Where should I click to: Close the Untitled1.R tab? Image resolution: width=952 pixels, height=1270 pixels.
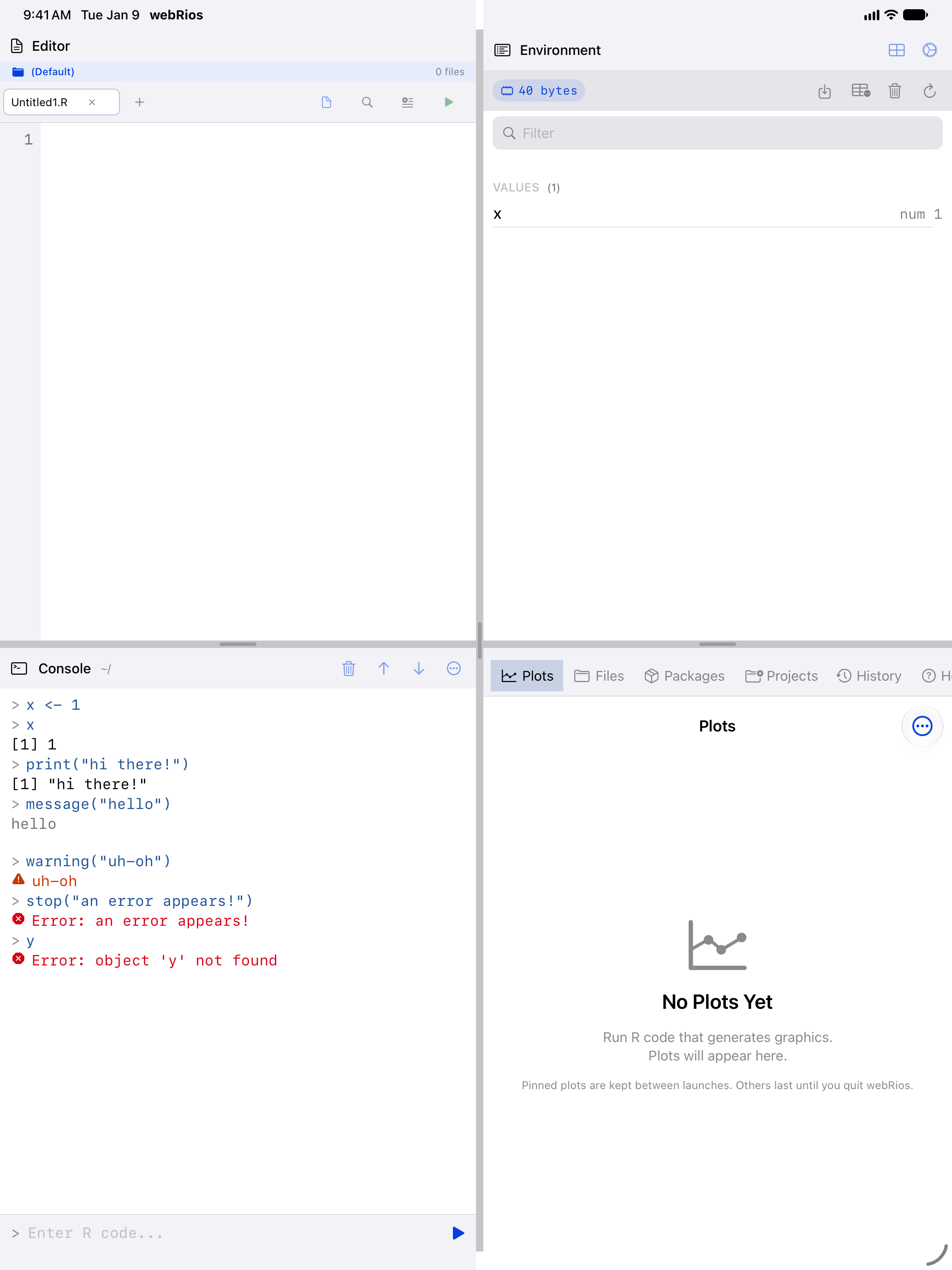92,102
